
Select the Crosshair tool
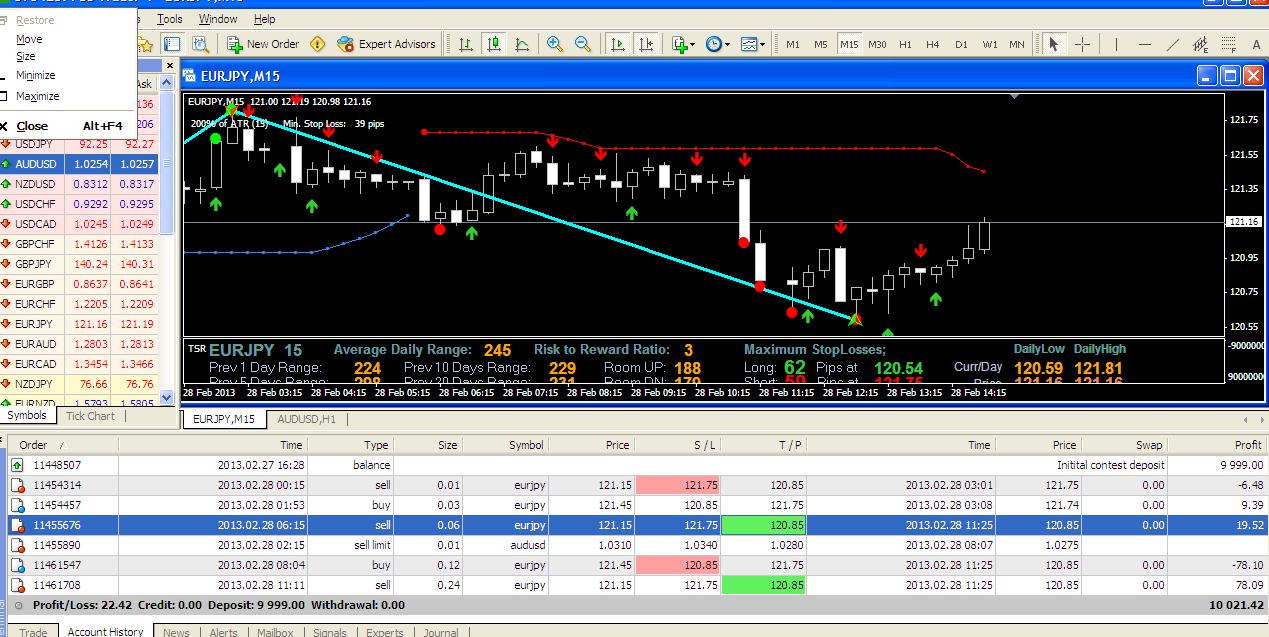[x=1082, y=44]
